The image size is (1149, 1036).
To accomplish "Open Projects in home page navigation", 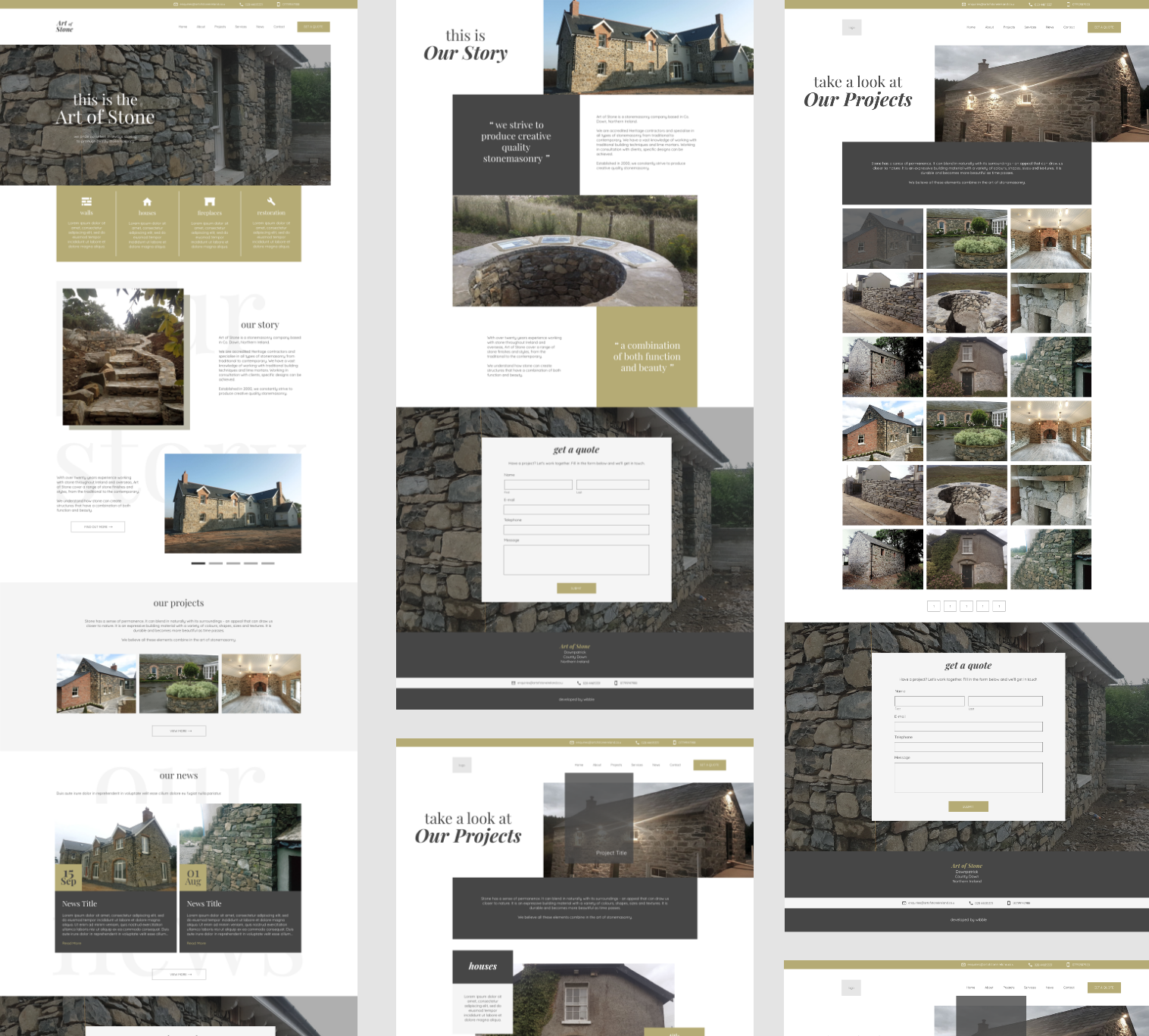I will tap(220, 27).
